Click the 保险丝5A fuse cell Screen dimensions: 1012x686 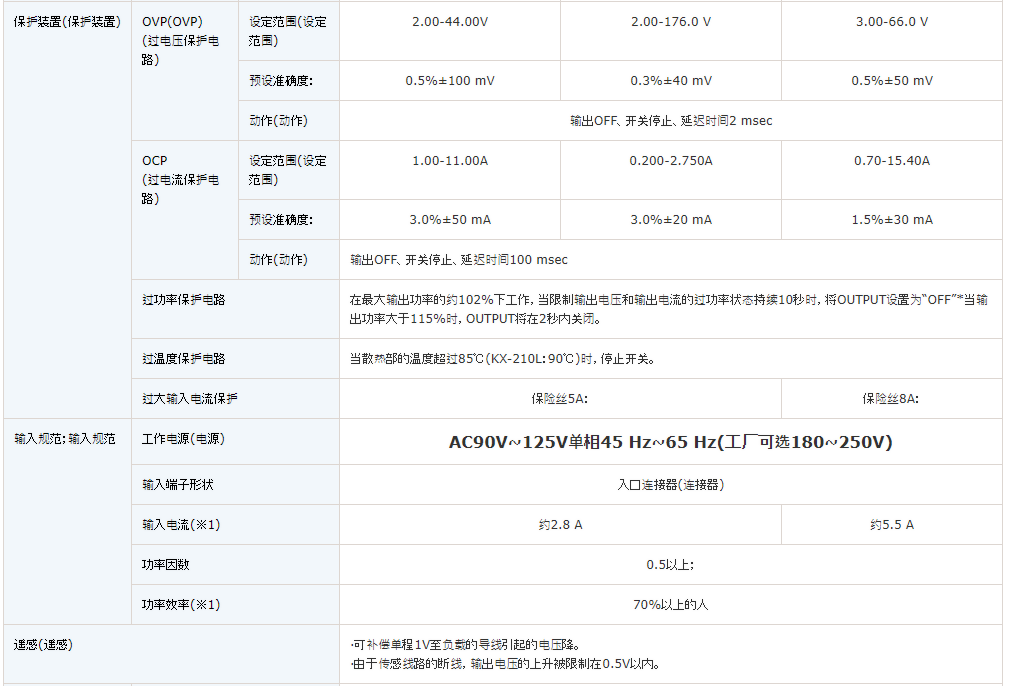point(559,398)
